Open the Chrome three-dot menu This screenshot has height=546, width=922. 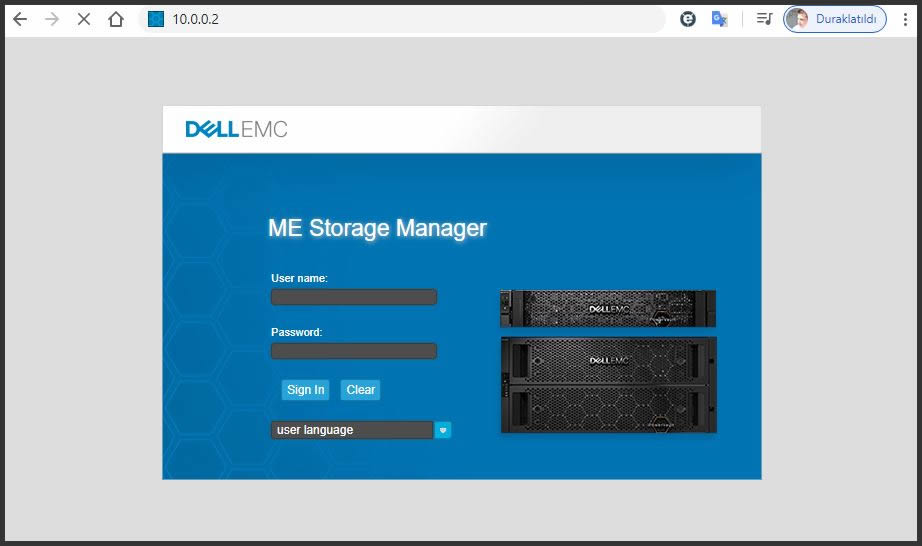point(905,19)
